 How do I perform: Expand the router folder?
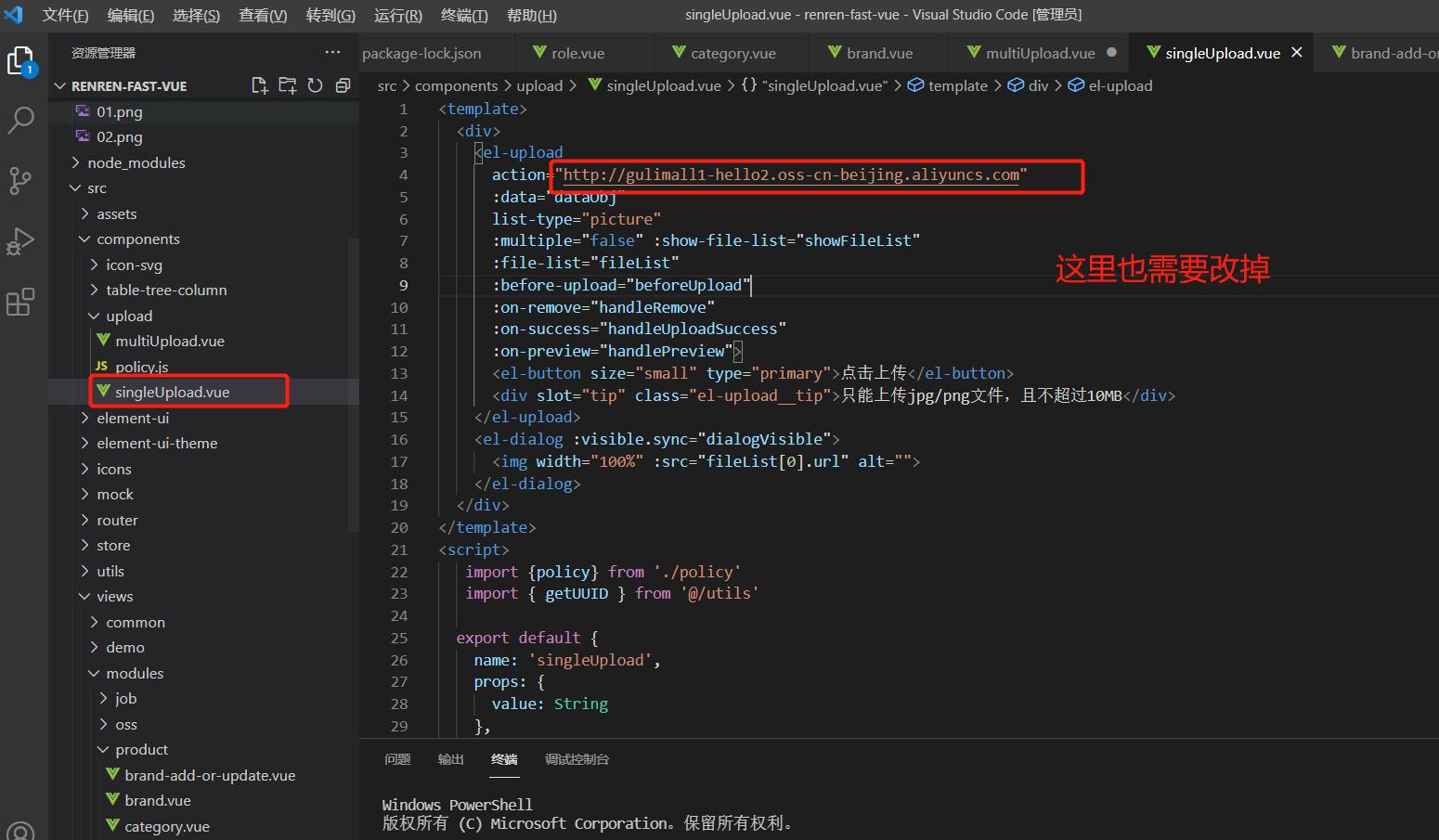[x=117, y=520]
